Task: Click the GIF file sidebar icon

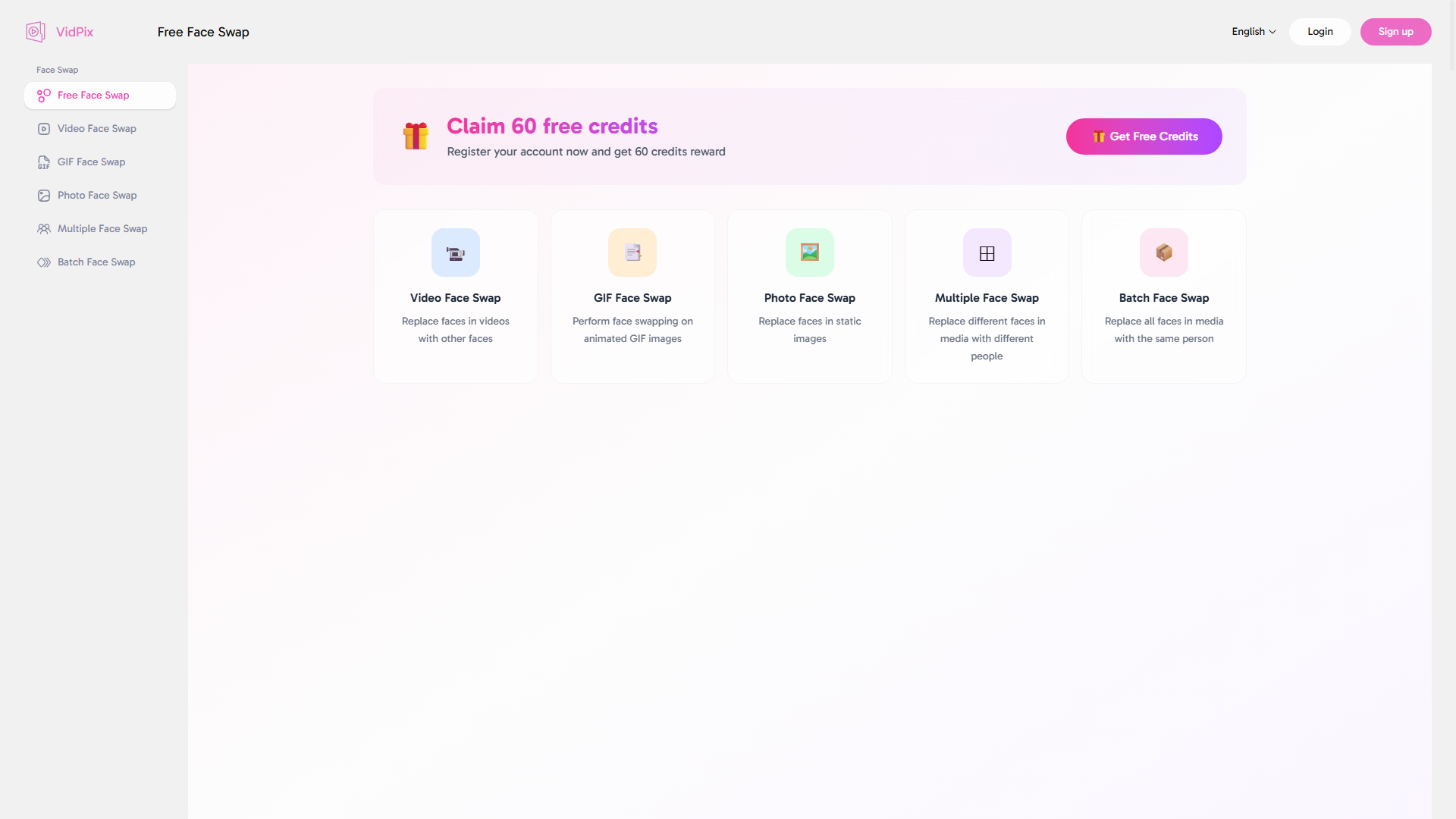Action: pos(44,162)
